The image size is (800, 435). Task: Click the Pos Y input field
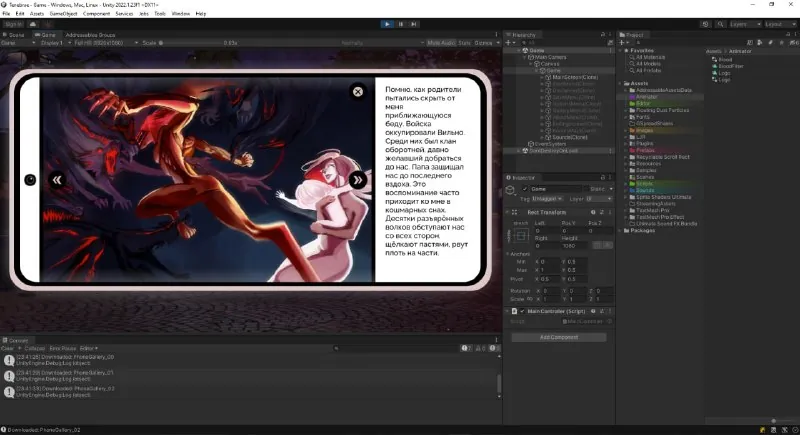click(x=574, y=231)
